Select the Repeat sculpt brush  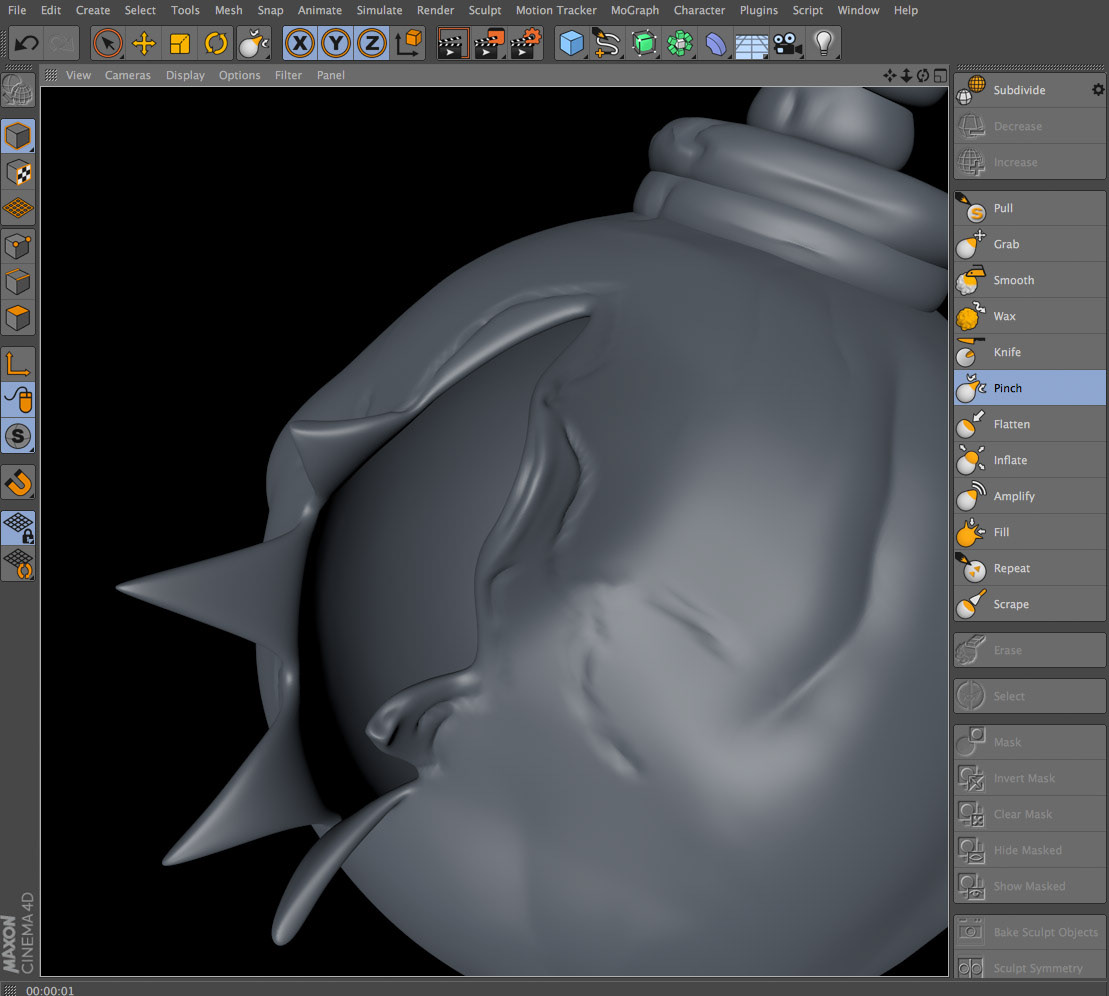coord(1029,568)
